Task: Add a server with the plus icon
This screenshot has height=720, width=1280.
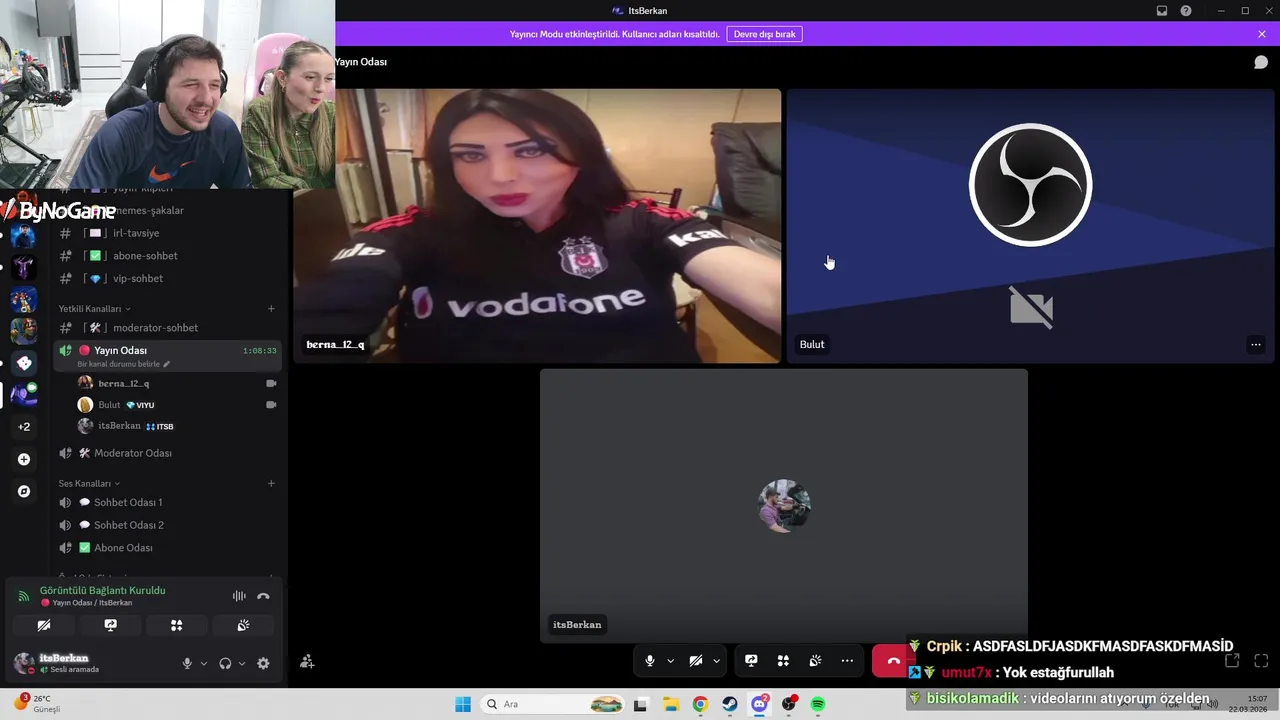Action: point(24,459)
